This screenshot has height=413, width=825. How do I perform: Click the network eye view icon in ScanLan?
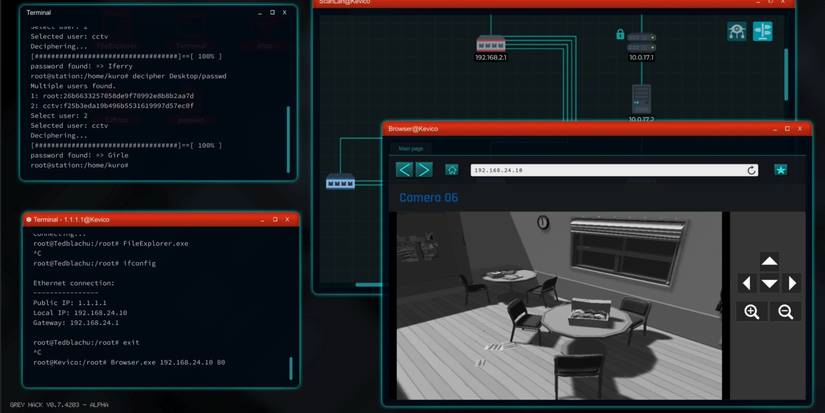tap(737, 32)
